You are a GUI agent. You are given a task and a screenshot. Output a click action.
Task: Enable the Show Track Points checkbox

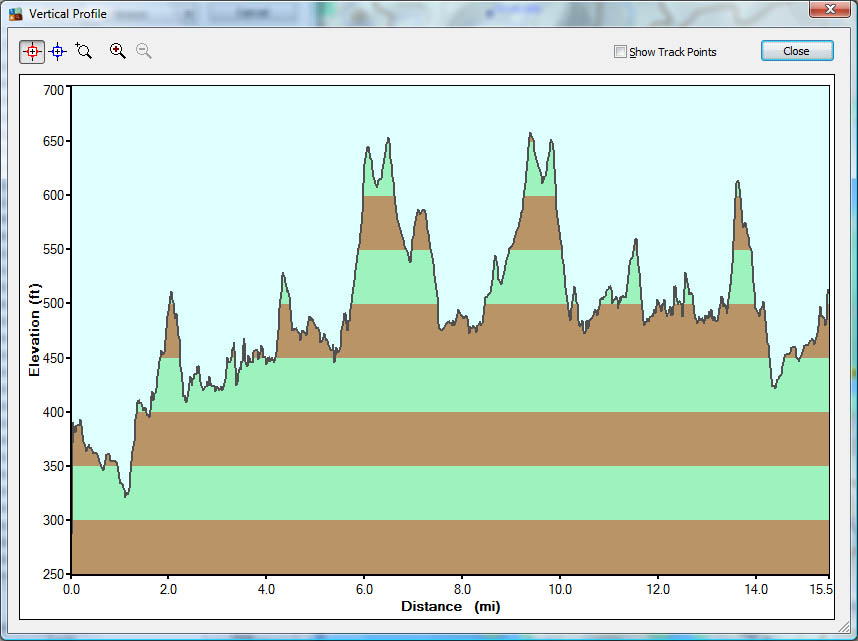[620, 52]
